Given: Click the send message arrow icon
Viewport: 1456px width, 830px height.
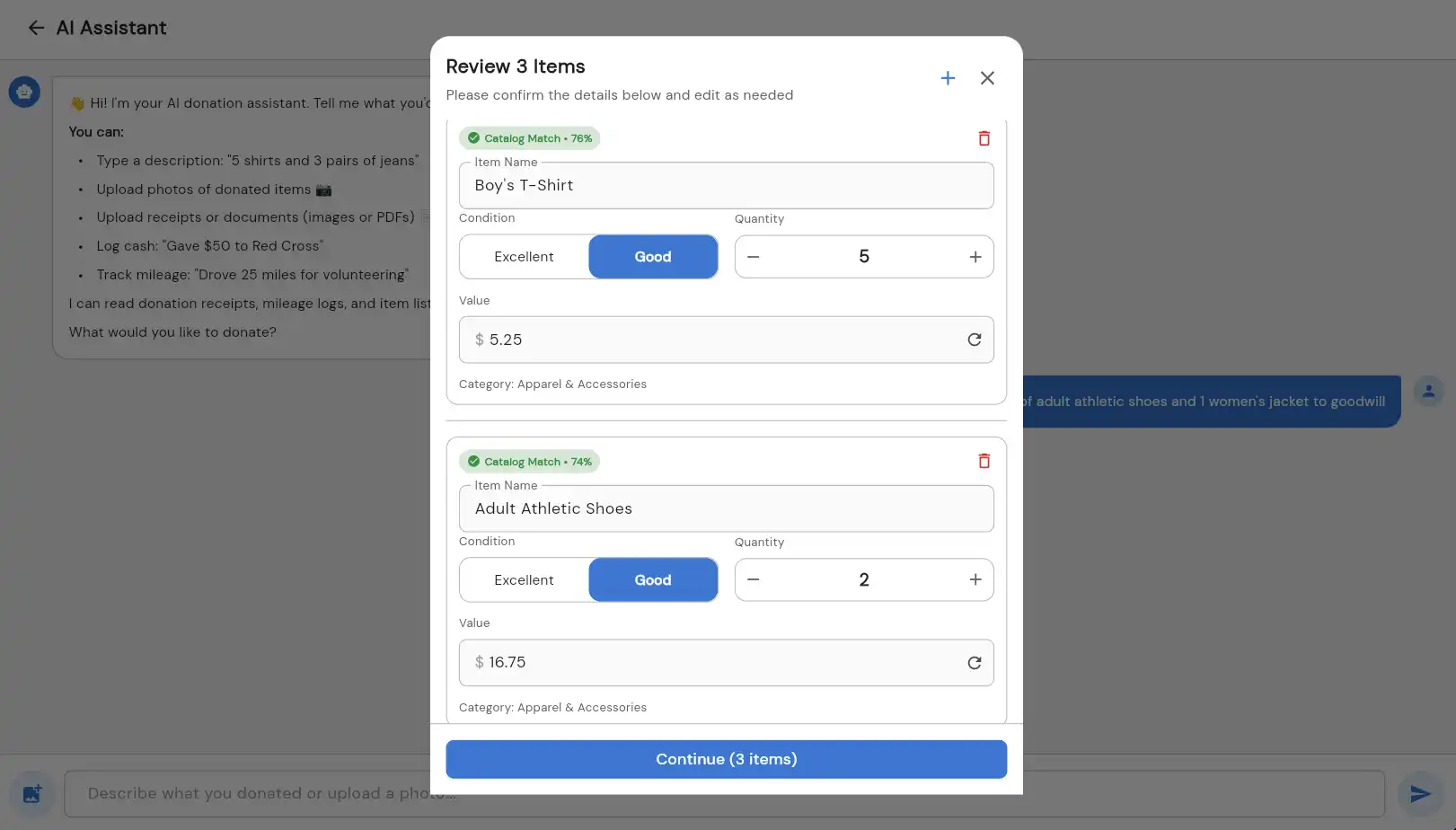Looking at the screenshot, I should click(x=1420, y=793).
